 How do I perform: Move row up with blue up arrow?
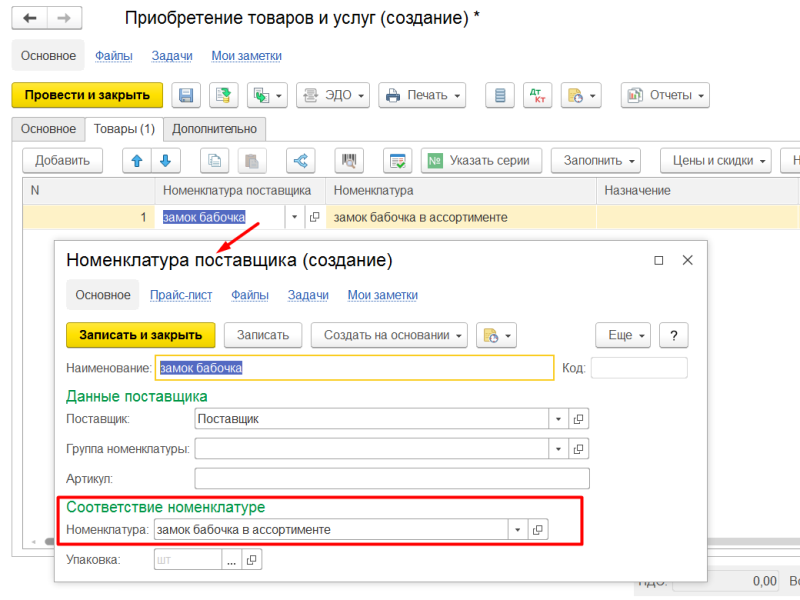click(x=137, y=161)
